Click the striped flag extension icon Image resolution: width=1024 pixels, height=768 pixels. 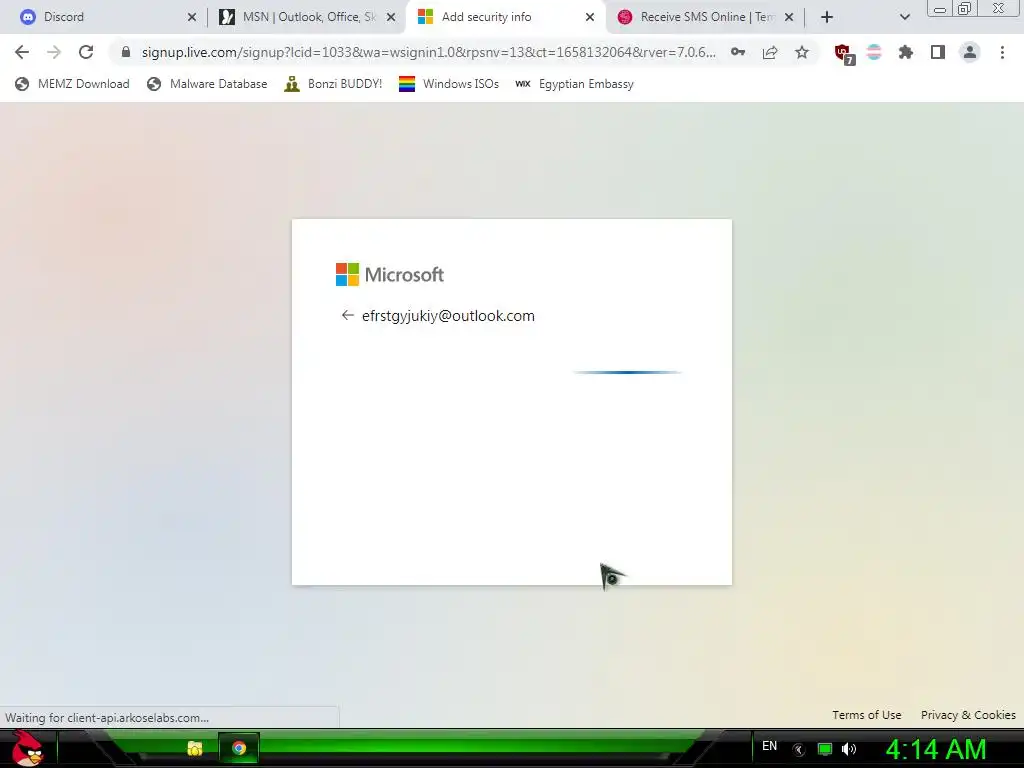click(x=874, y=52)
